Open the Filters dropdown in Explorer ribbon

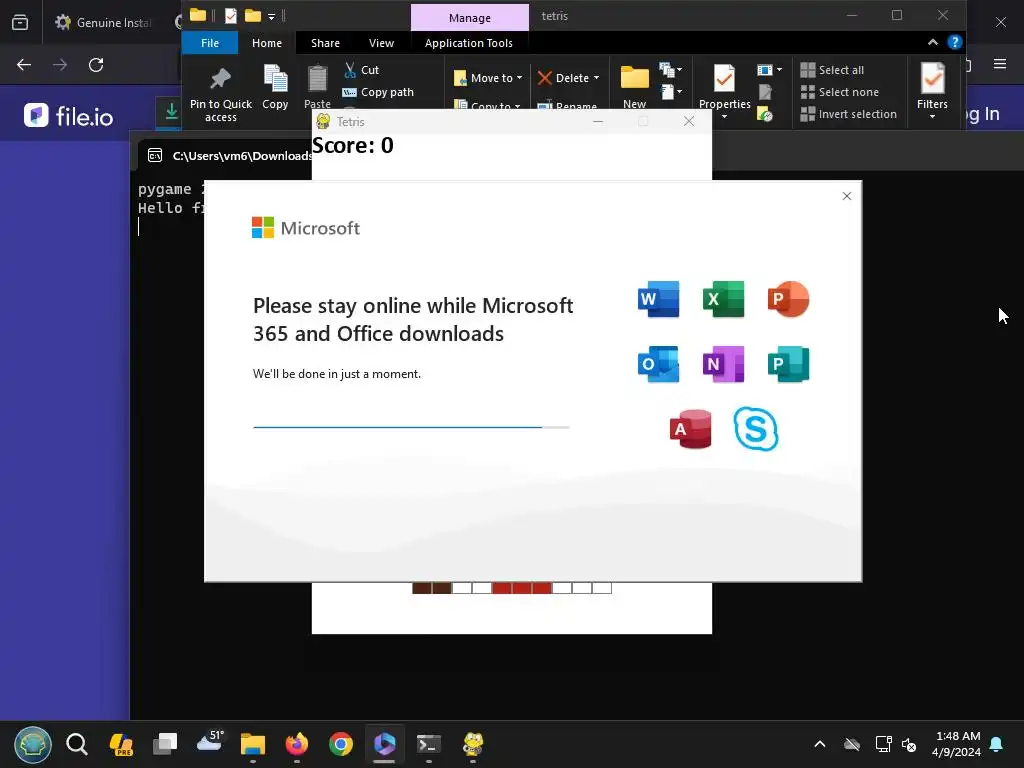[x=932, y=92]
